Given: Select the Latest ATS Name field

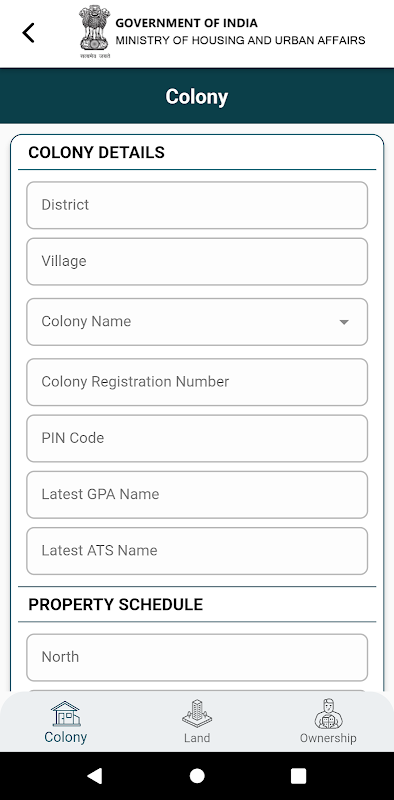Looking at the screenshot, I should pos(197,551).
